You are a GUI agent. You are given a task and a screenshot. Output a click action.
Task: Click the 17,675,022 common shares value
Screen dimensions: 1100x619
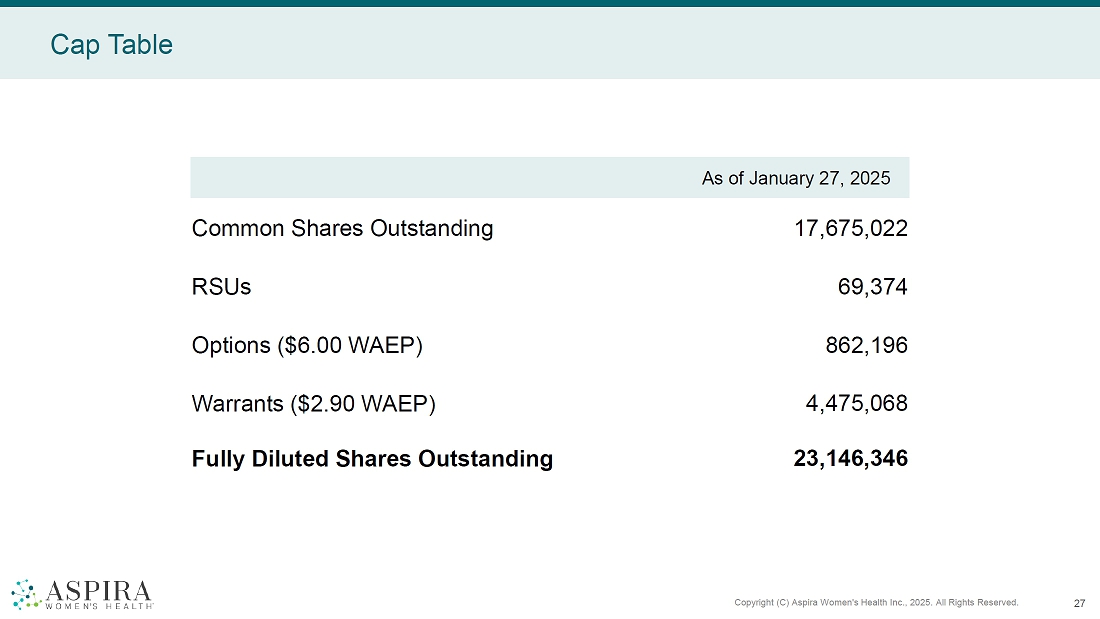[850, 228]
